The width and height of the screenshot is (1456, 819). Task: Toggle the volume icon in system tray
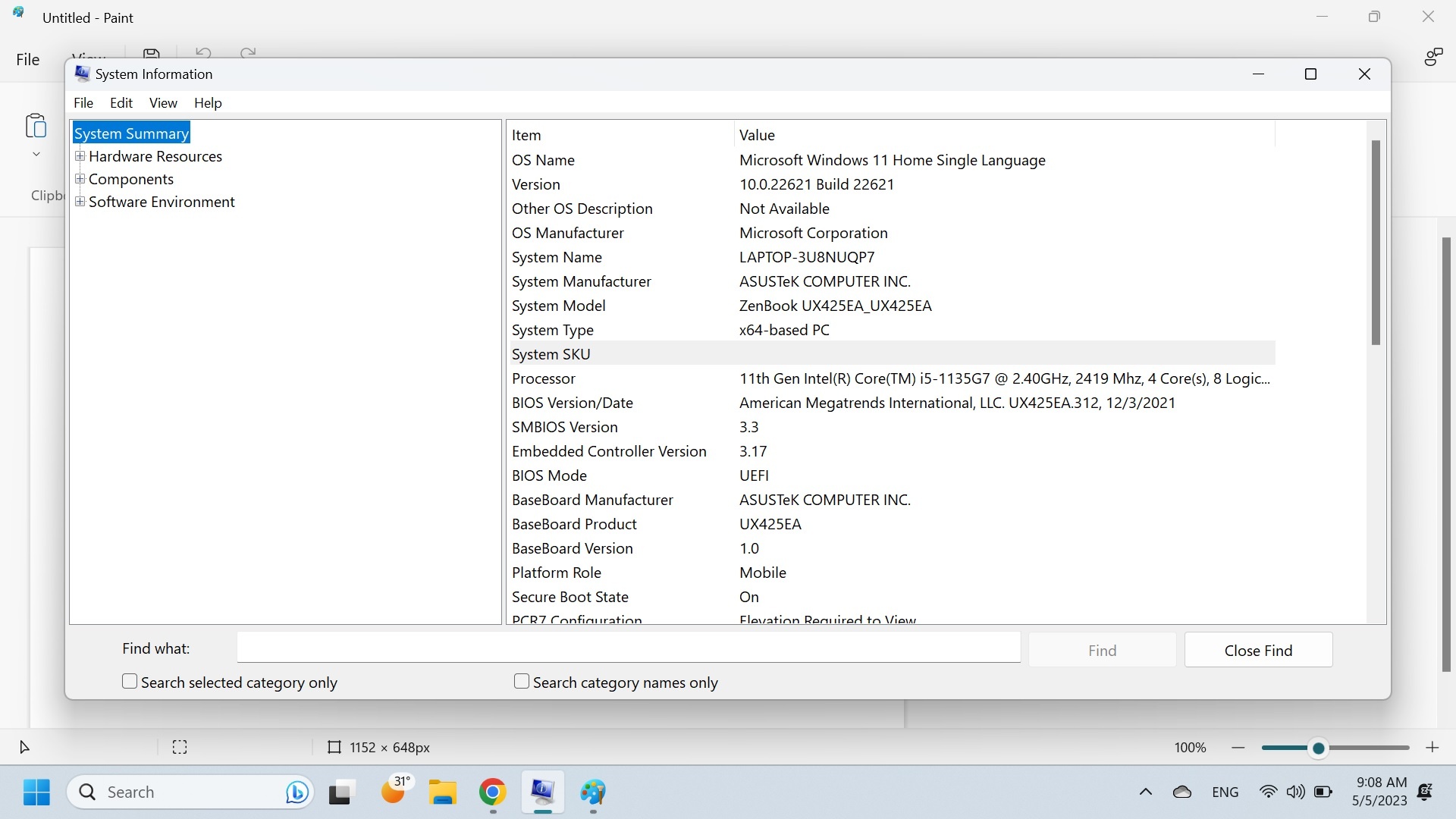[x=1296, y=792]
